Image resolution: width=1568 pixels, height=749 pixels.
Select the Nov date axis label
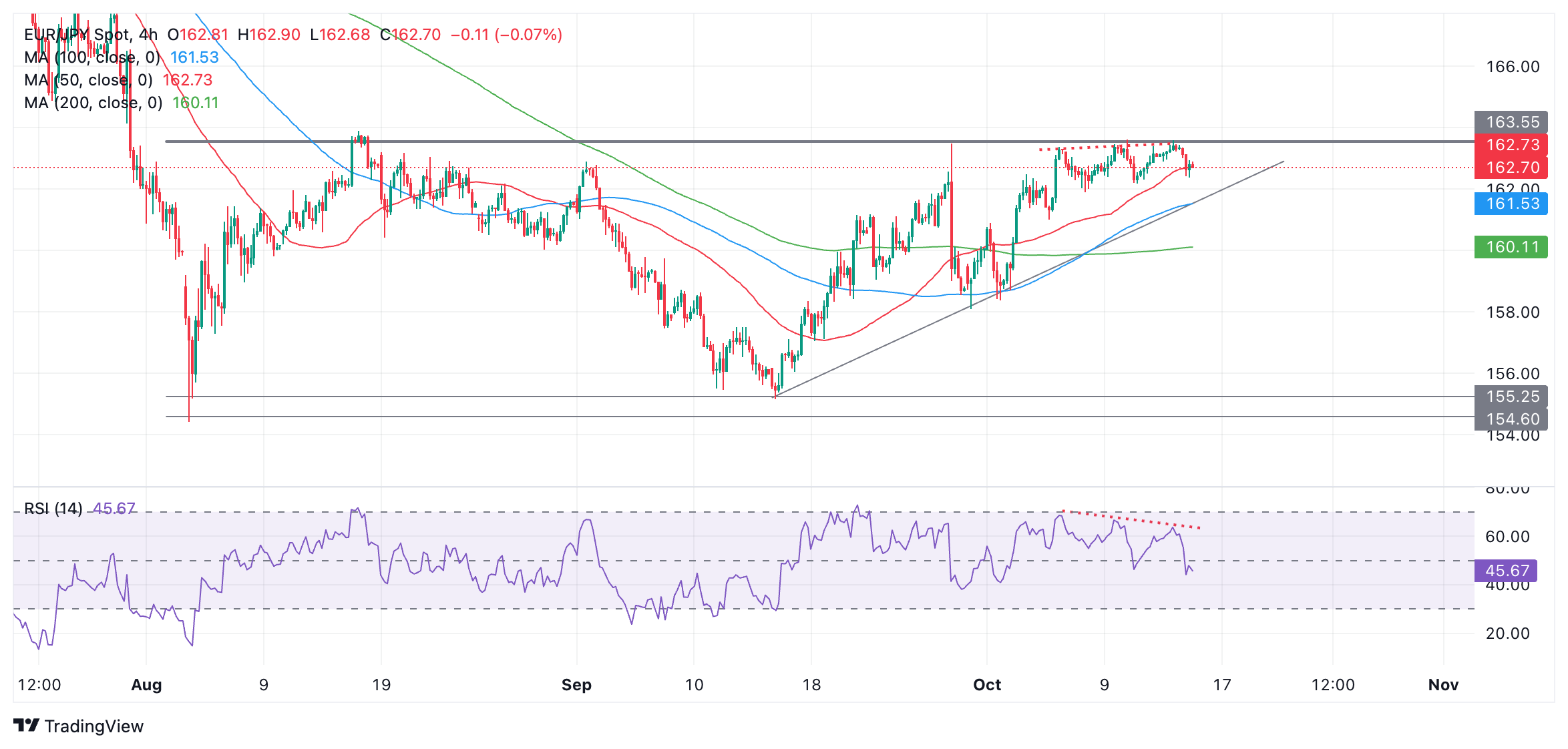tap(1443, 685)
